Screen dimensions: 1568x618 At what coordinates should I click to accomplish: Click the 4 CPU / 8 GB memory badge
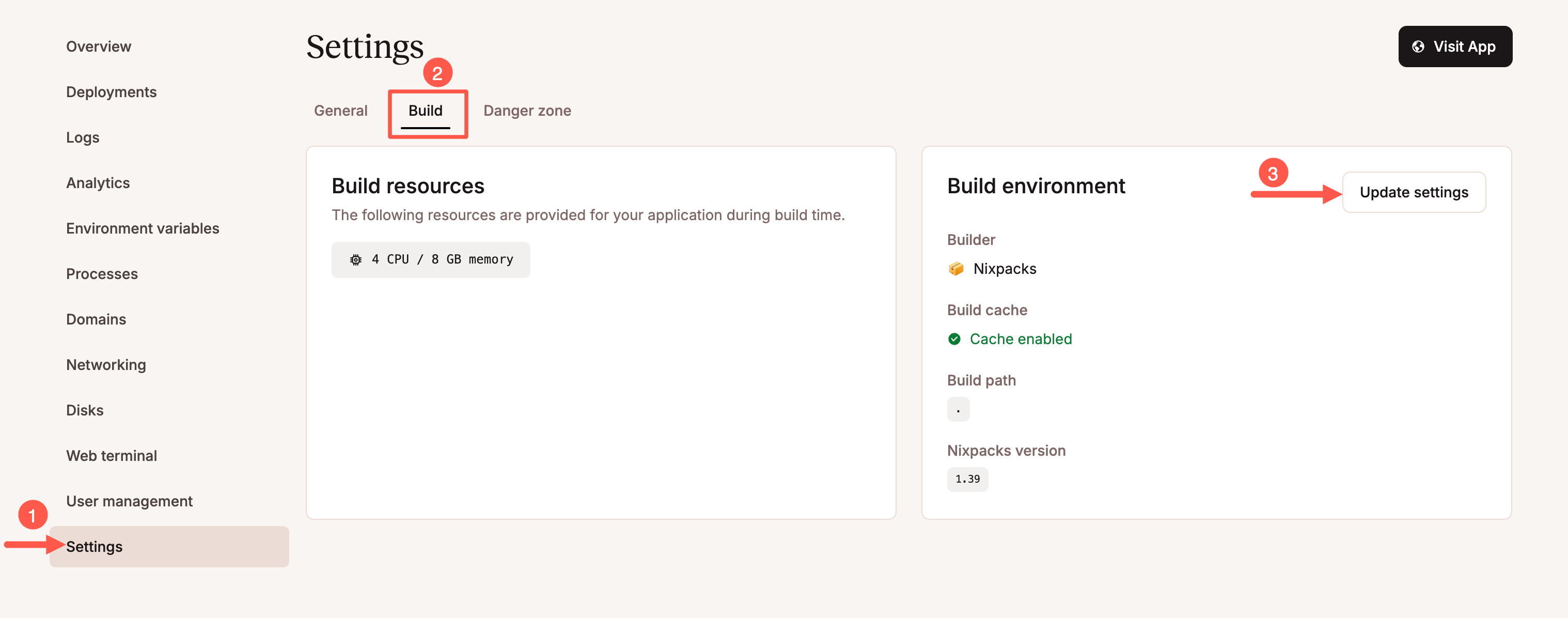430,259
